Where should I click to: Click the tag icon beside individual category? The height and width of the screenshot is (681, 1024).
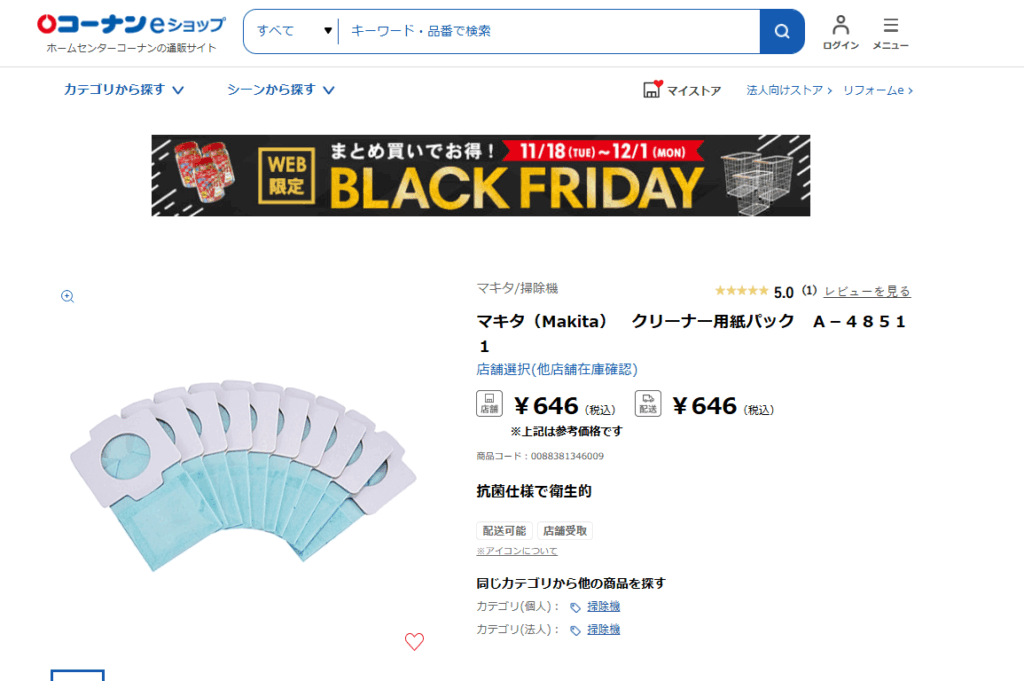(x=575, y=607)
